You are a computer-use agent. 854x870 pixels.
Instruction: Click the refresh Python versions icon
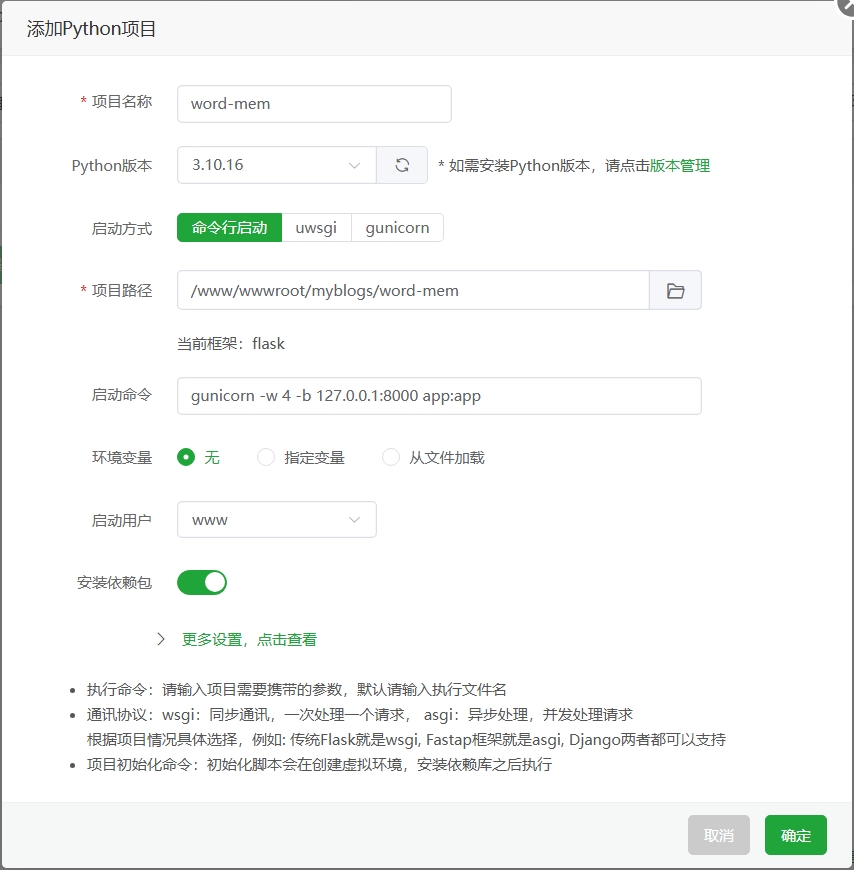click(402, 166)
